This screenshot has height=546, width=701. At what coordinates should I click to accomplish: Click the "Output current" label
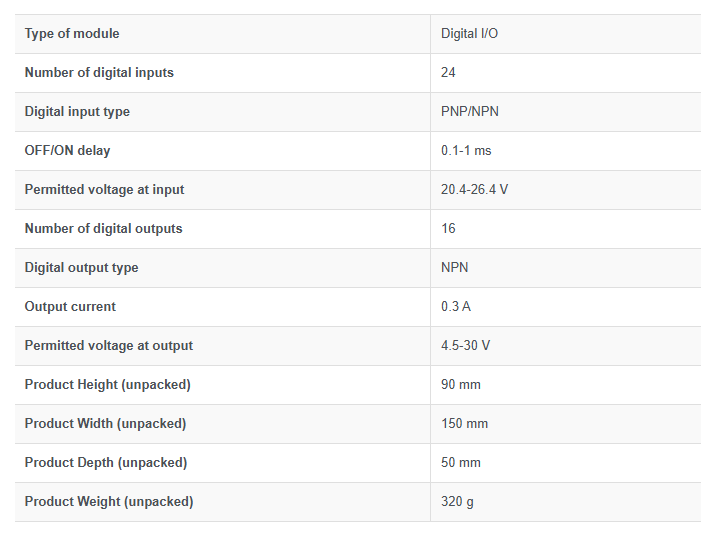tap(70, 307)
